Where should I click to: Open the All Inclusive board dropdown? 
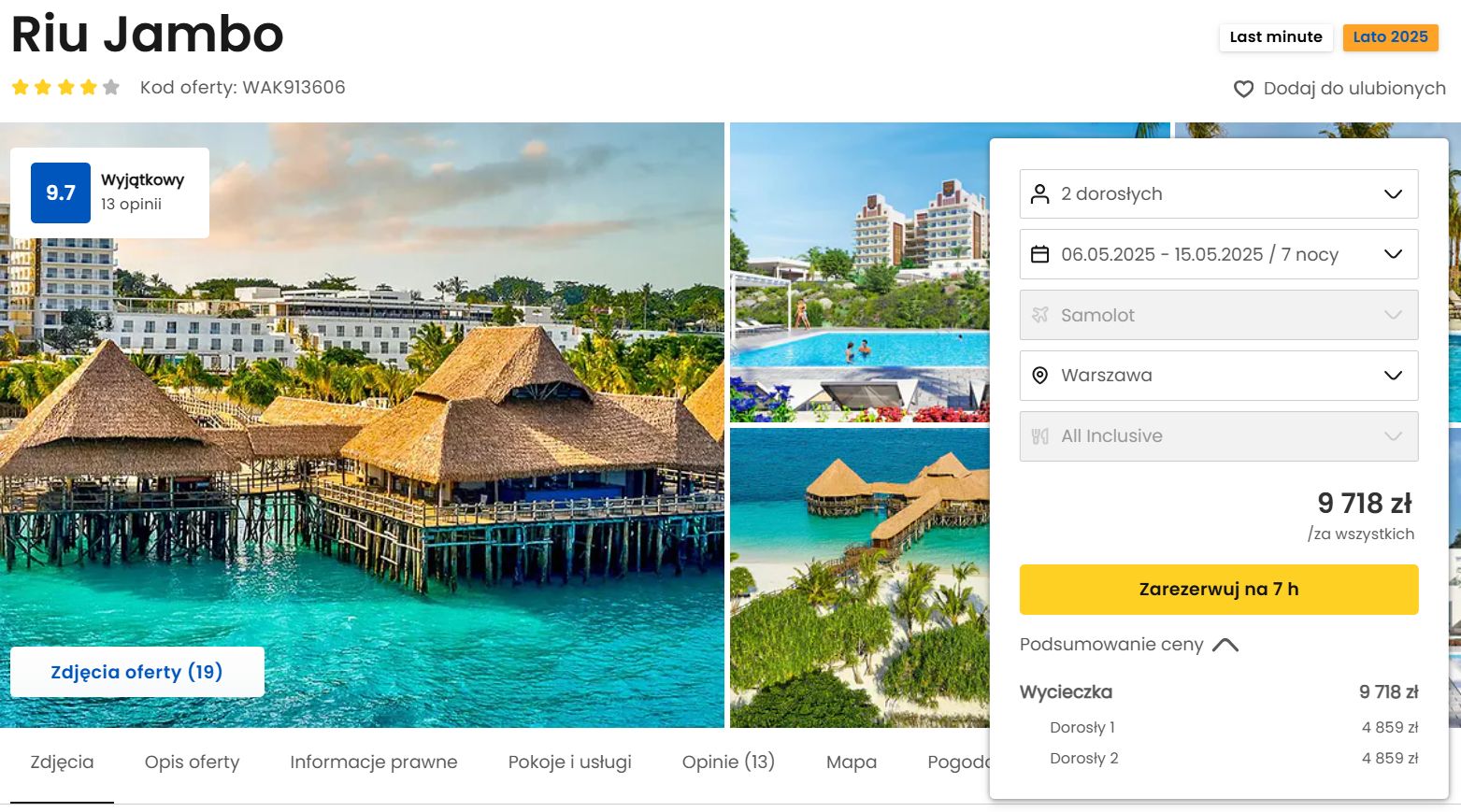point(1219,436)
